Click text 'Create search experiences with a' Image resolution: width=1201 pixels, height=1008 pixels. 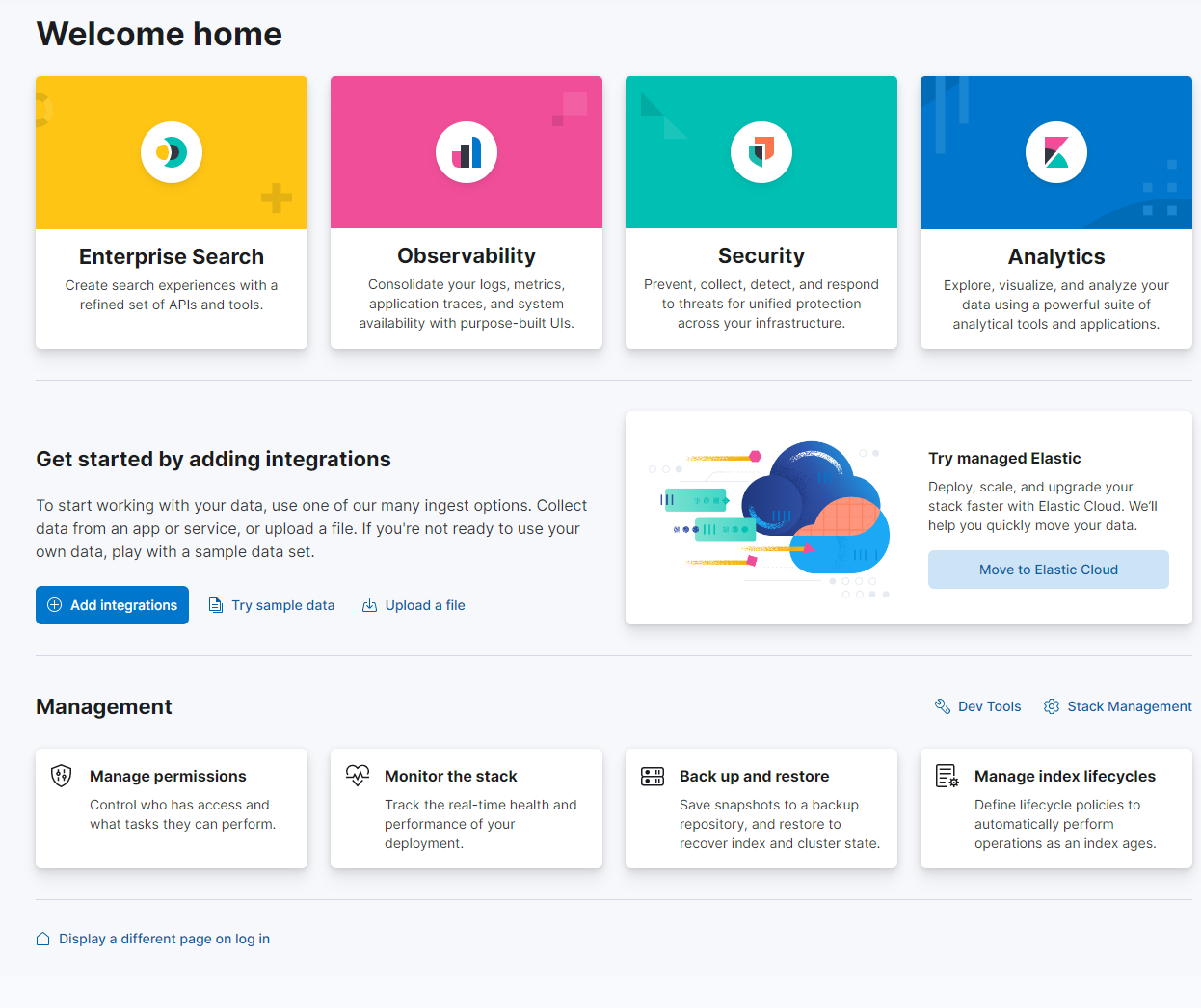pos(172,285)
